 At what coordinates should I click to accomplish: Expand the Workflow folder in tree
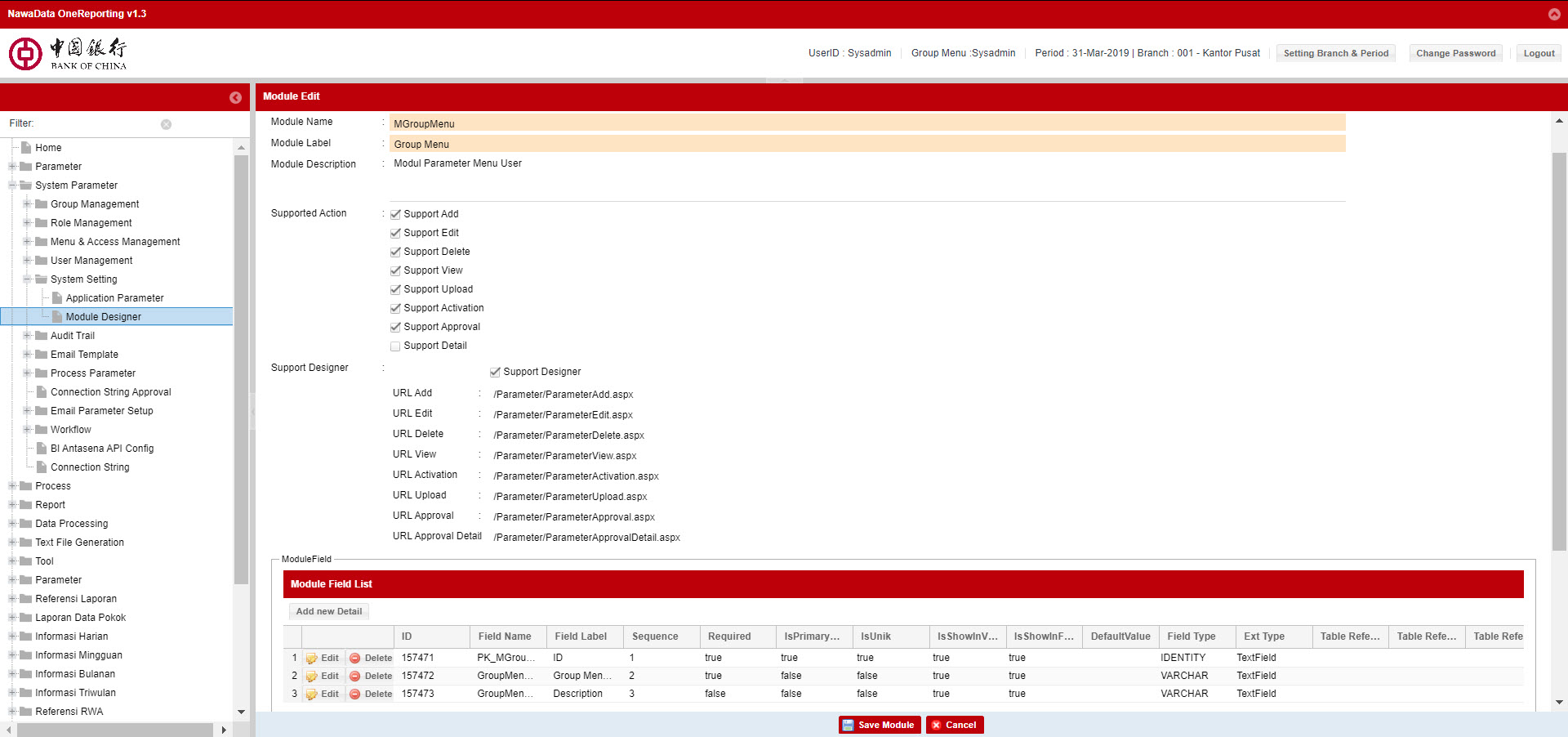click(x=27, y=430)
